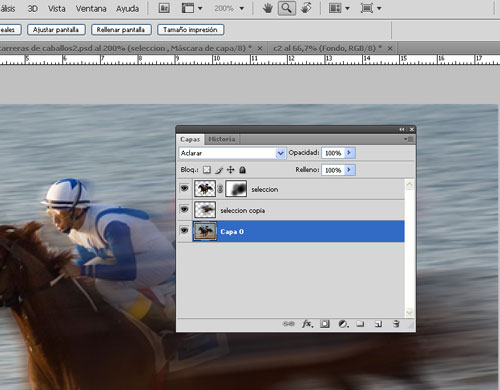The image size is (500, 390).
Task: Collapse the Capas panel to icons
Action: tap(402, 129)
